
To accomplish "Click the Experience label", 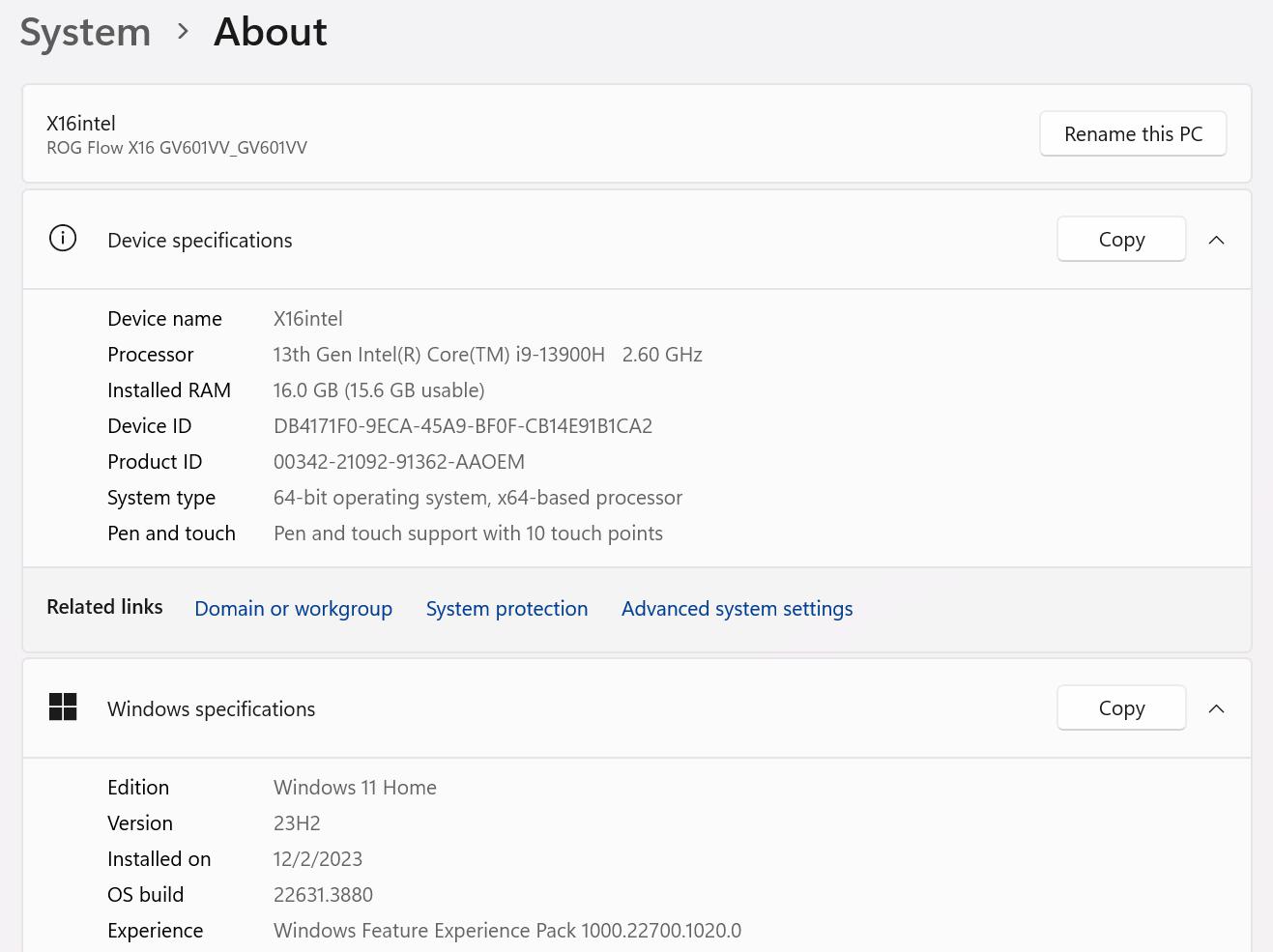I will [156, 930].
